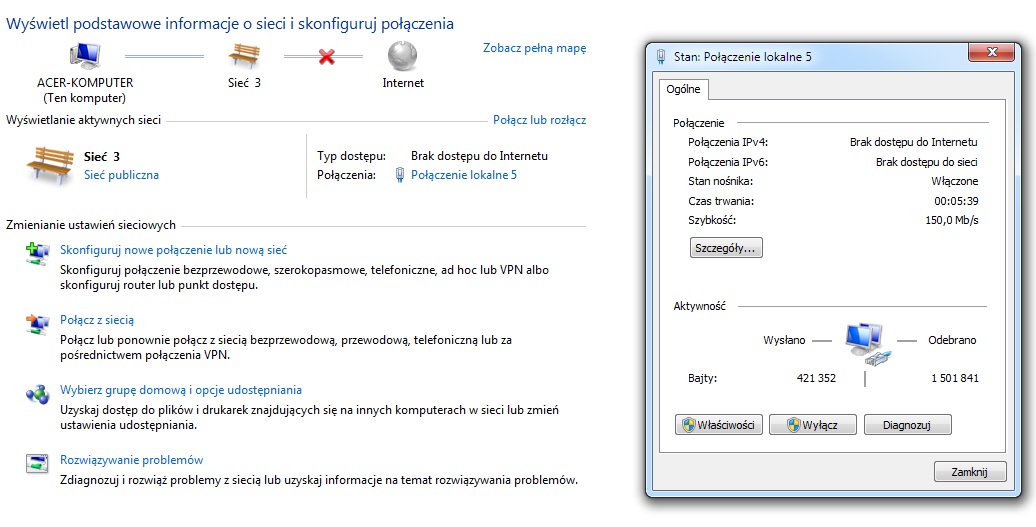
Task: Open Właściwości of the connection
Action: point(719,425)
